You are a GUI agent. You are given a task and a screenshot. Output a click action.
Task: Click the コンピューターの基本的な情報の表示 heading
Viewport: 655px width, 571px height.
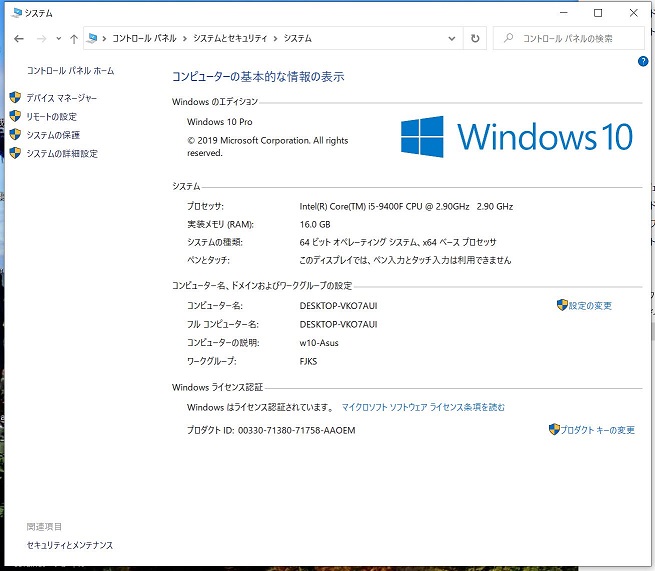click(258, 77)
